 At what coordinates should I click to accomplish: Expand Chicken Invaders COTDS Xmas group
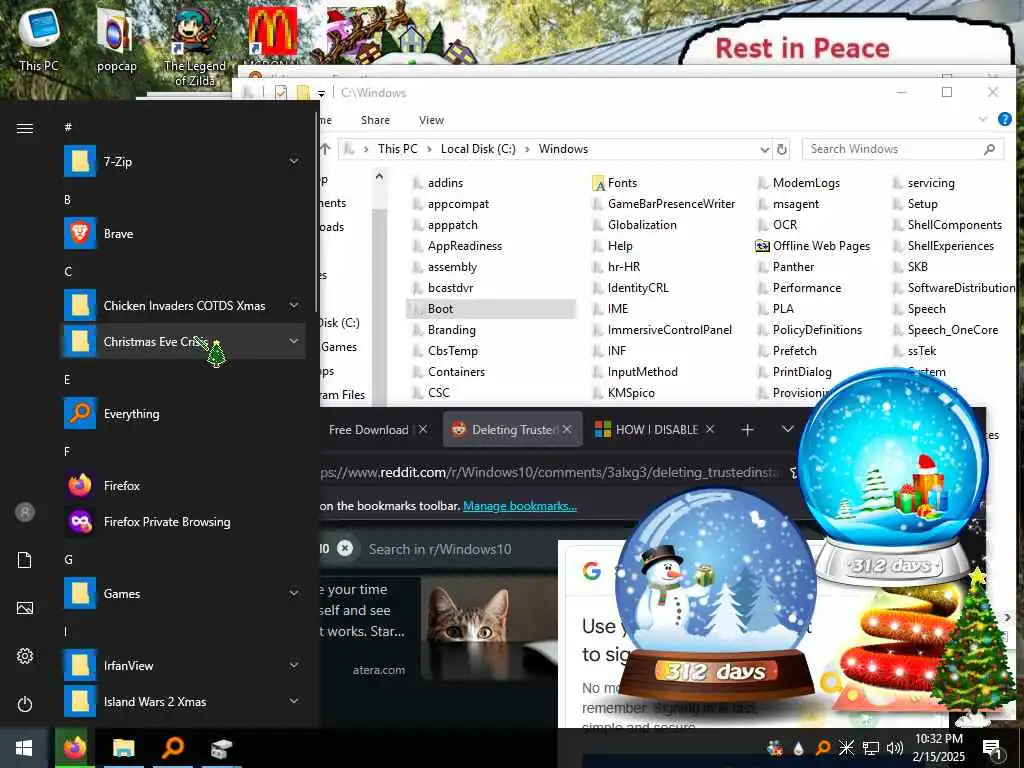pyautogui.click(x=294, y=305)
